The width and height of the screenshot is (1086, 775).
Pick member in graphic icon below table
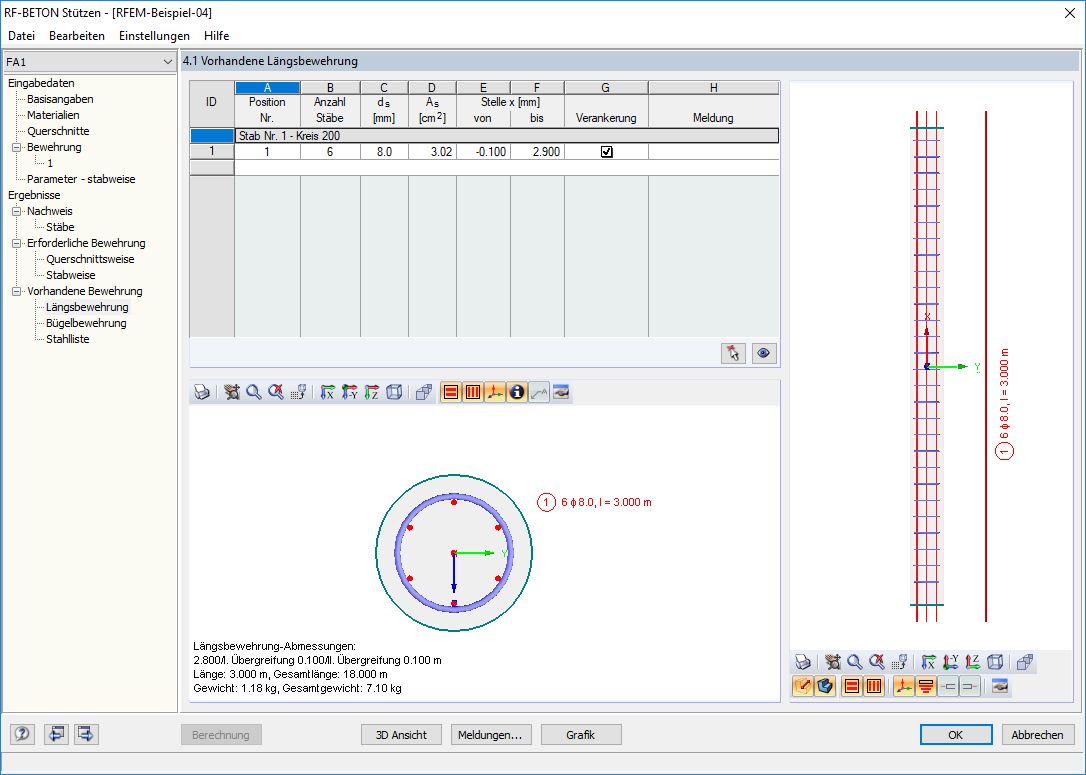click(733, 353)
